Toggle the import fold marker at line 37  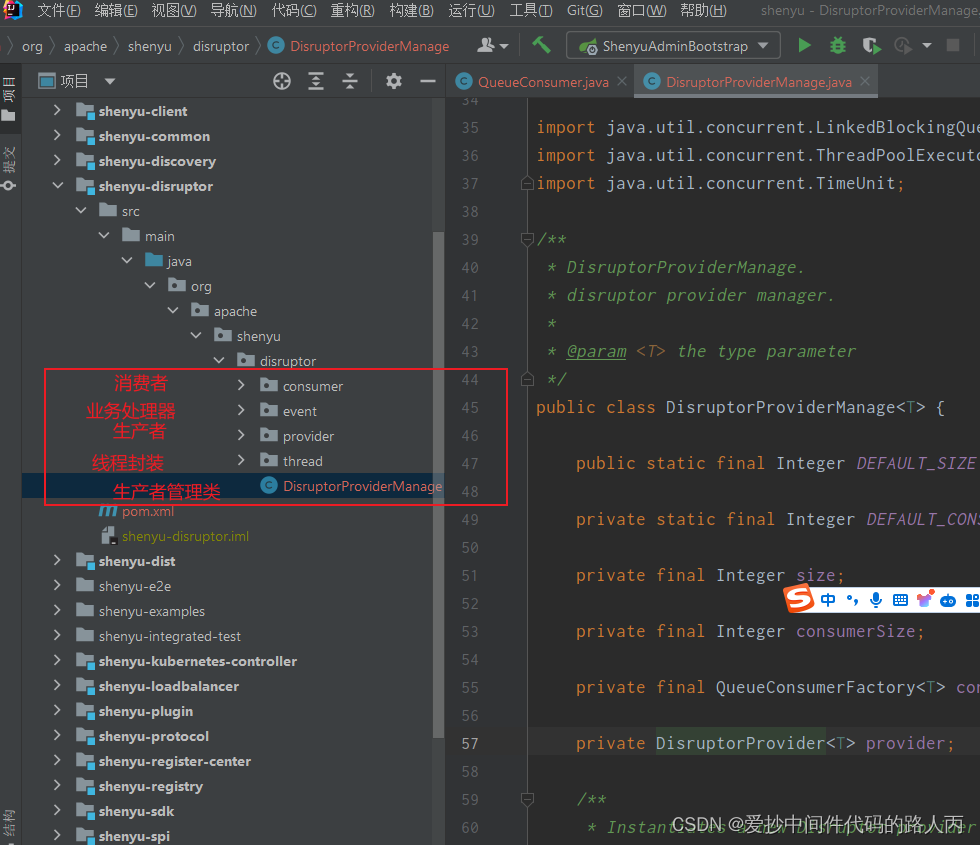coord(527,183)
